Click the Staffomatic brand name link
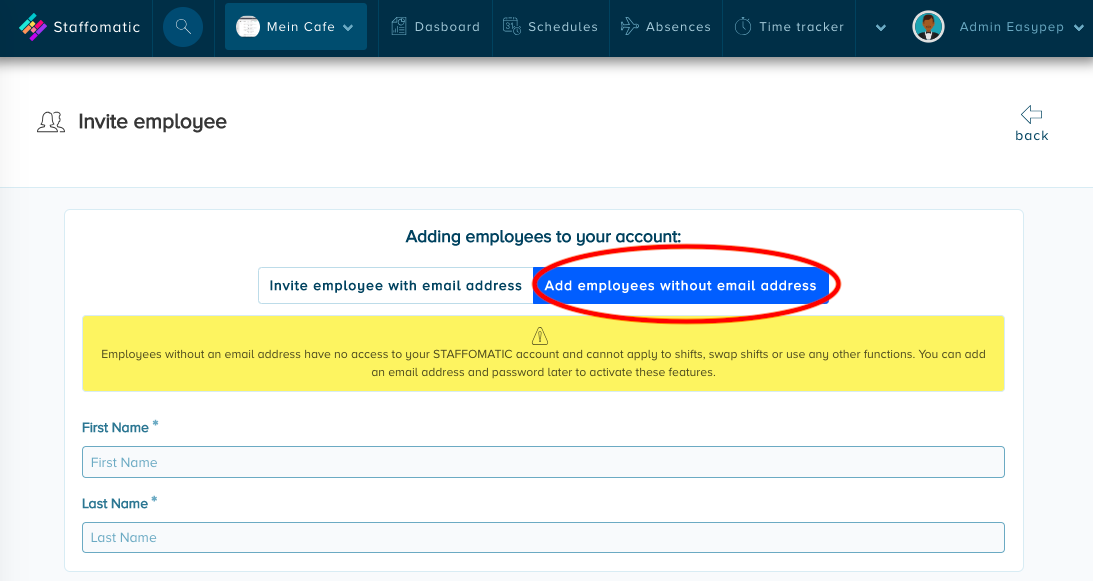Image resolution: width=1093 pixels, height=581 pixels. 97,27
